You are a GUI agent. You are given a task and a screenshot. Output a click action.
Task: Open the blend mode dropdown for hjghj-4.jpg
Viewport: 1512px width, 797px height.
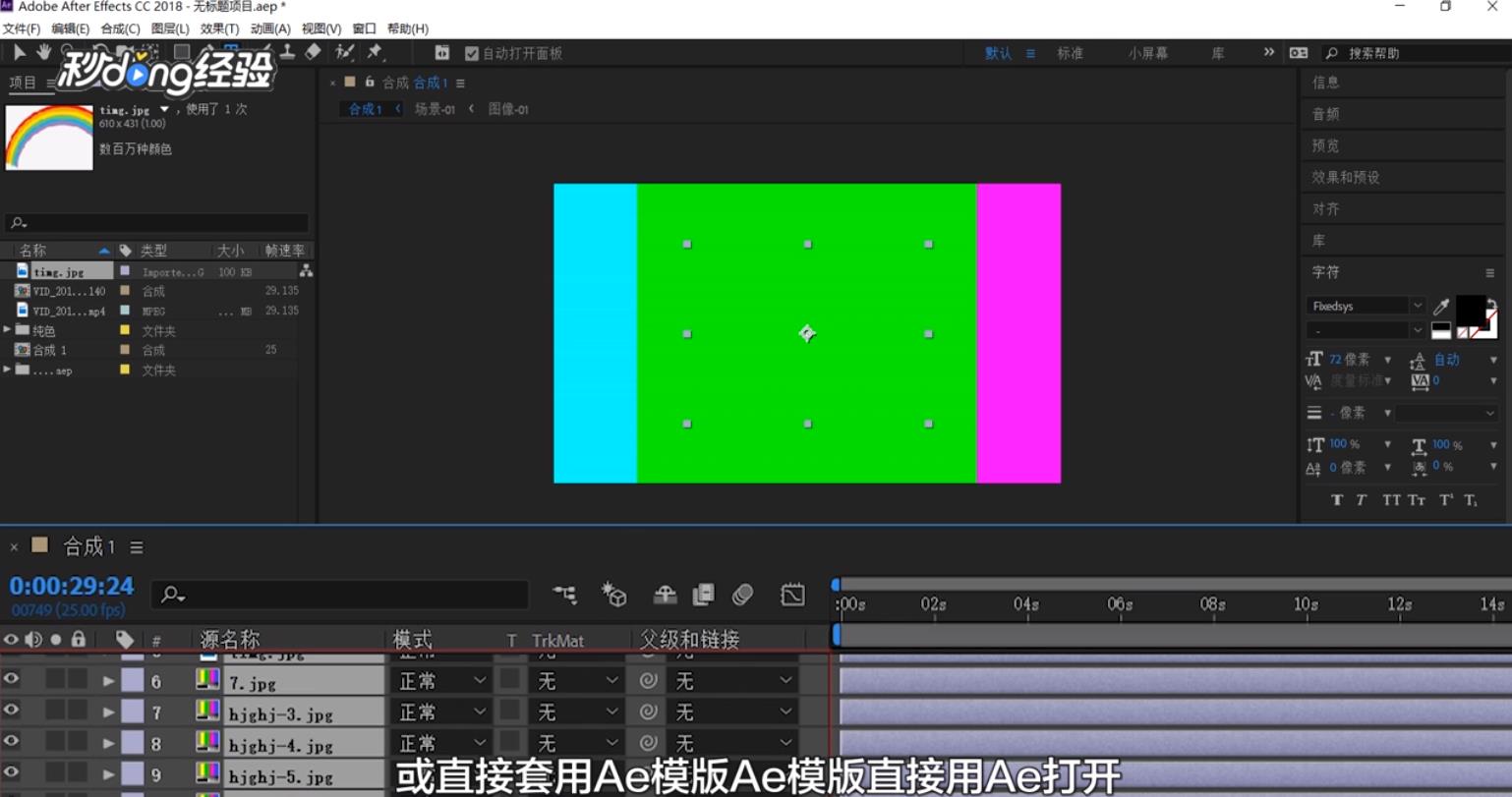(439, 745)
